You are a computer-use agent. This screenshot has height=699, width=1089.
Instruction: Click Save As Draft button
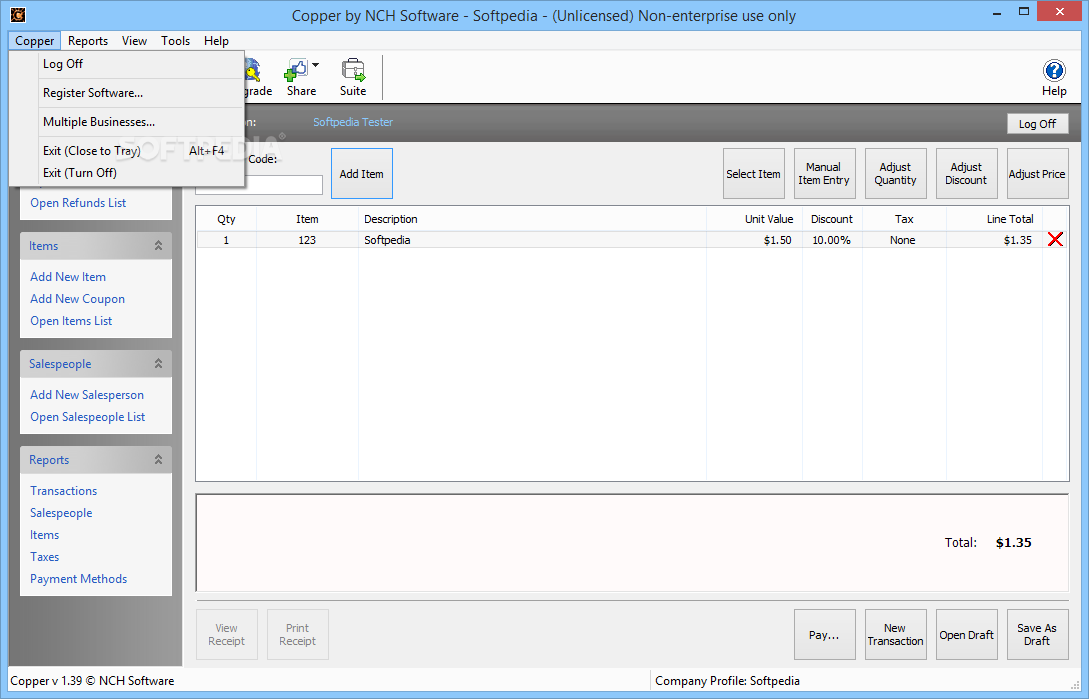click(1037, 634)
